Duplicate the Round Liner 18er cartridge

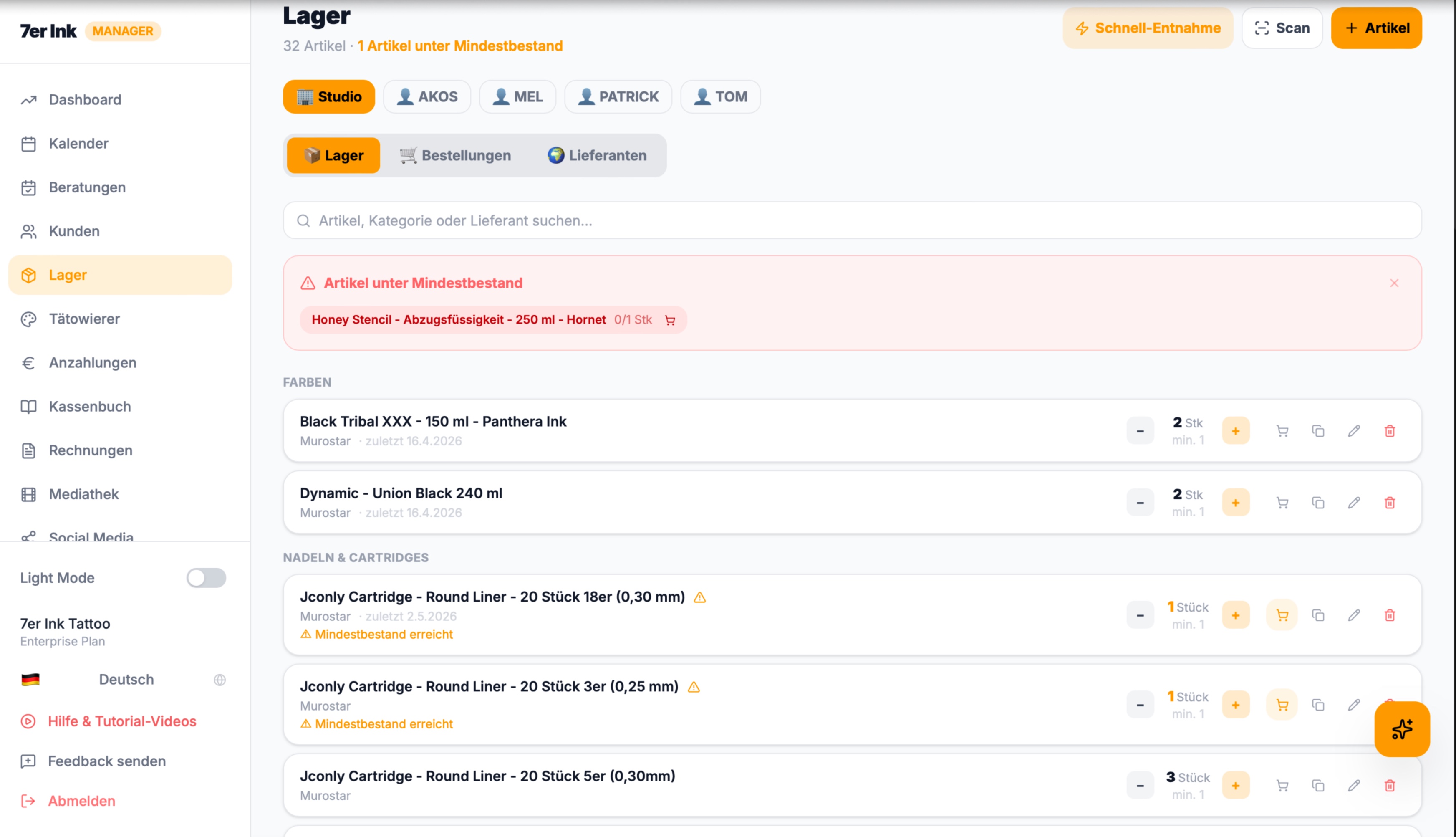click(x=1318, y=616)
